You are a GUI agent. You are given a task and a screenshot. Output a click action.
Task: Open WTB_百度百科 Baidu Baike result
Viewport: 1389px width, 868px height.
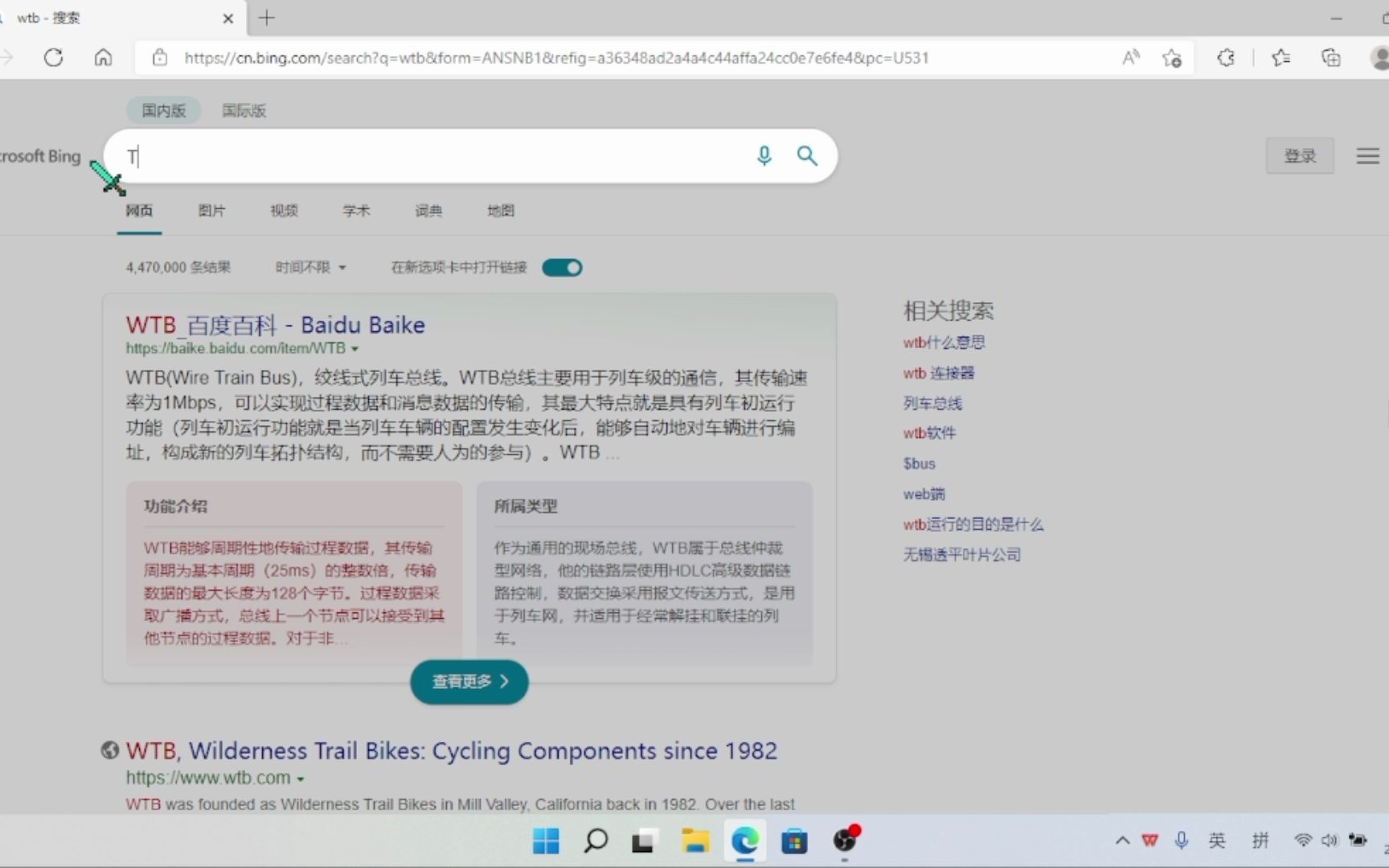275,325
